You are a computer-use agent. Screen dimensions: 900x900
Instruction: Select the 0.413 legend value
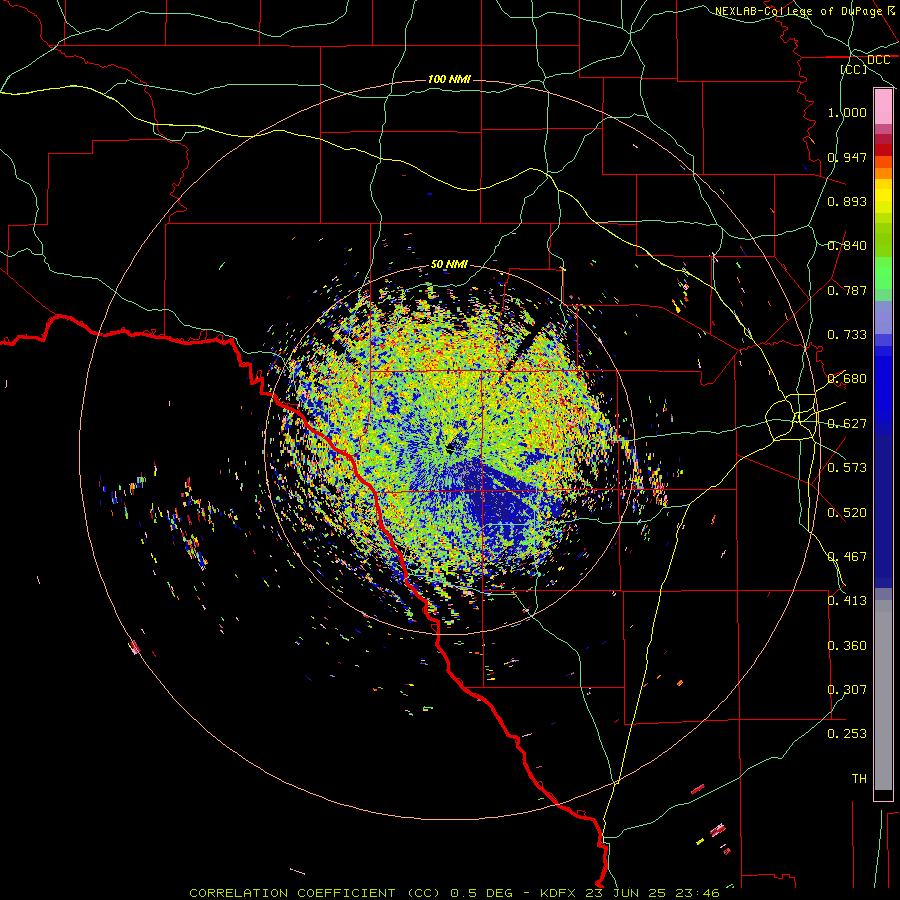point(847,601)
